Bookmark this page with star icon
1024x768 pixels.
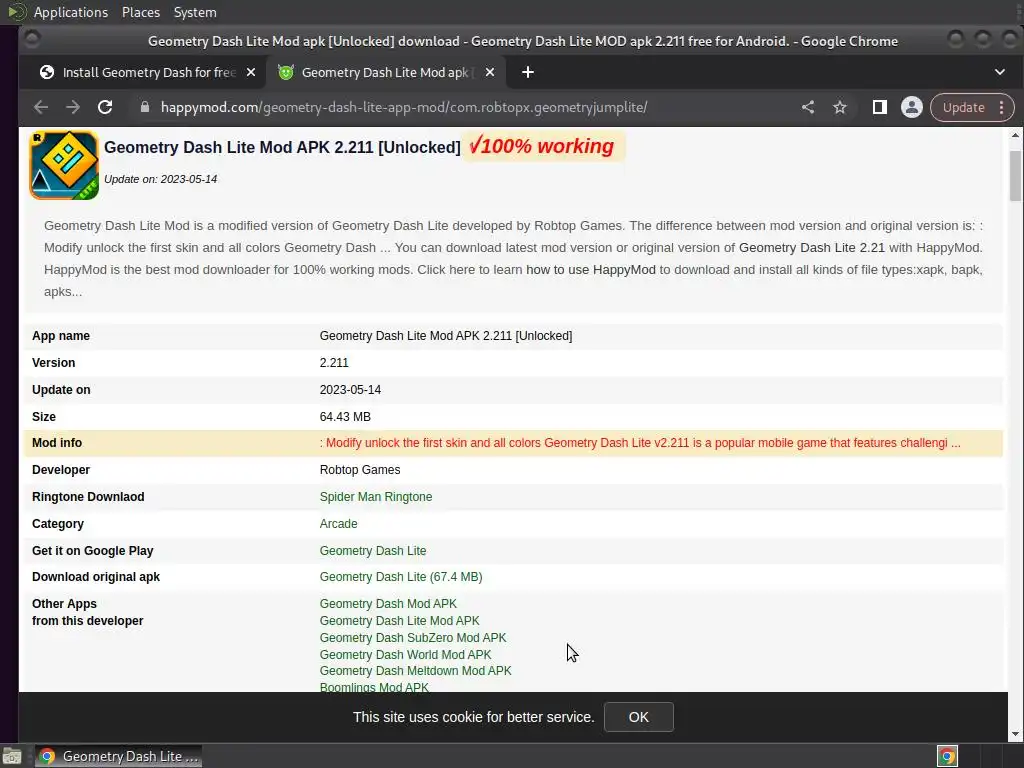pos(840,107)
